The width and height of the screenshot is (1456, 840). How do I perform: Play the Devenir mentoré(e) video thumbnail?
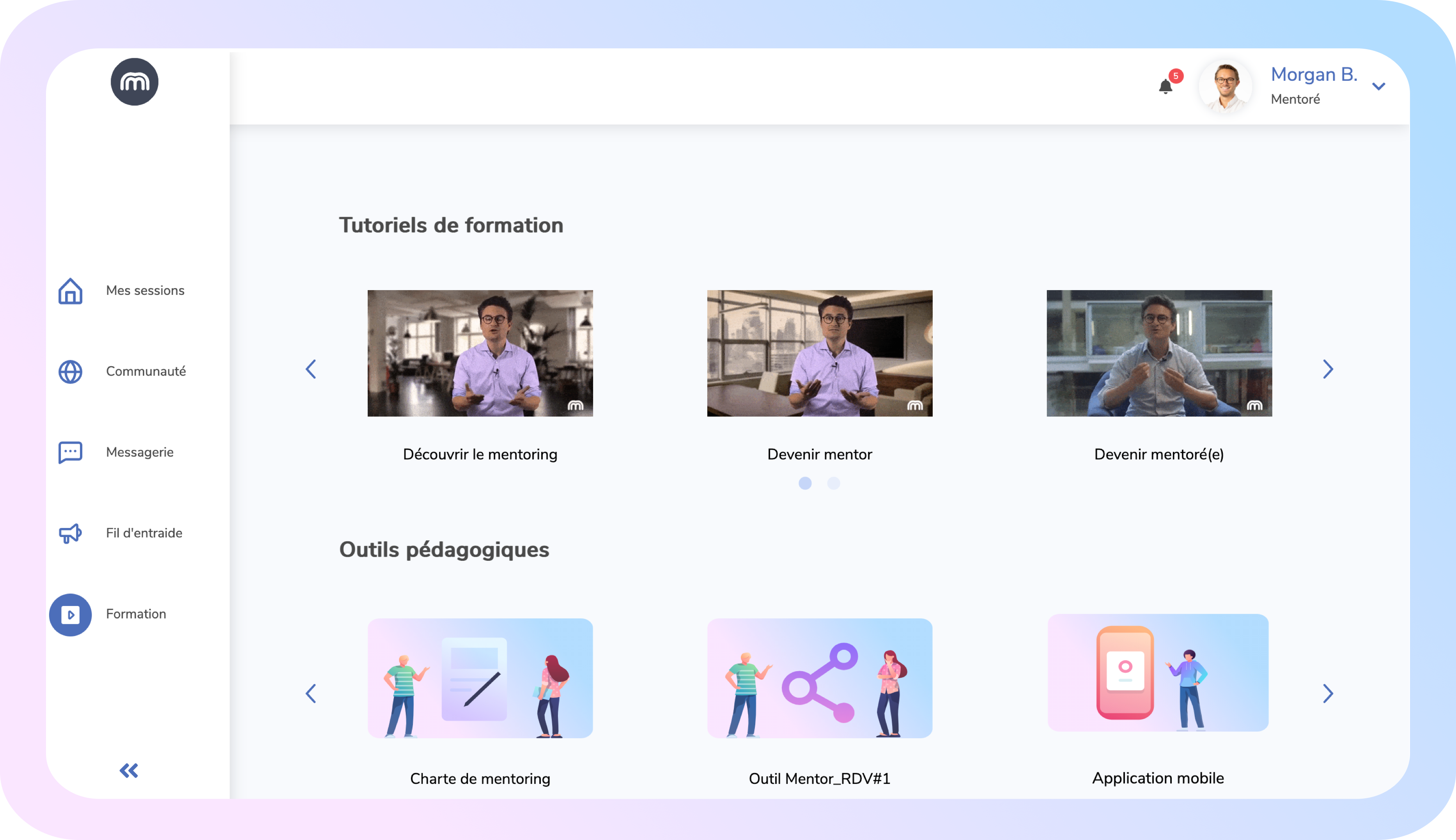[x=1159, y=353]
